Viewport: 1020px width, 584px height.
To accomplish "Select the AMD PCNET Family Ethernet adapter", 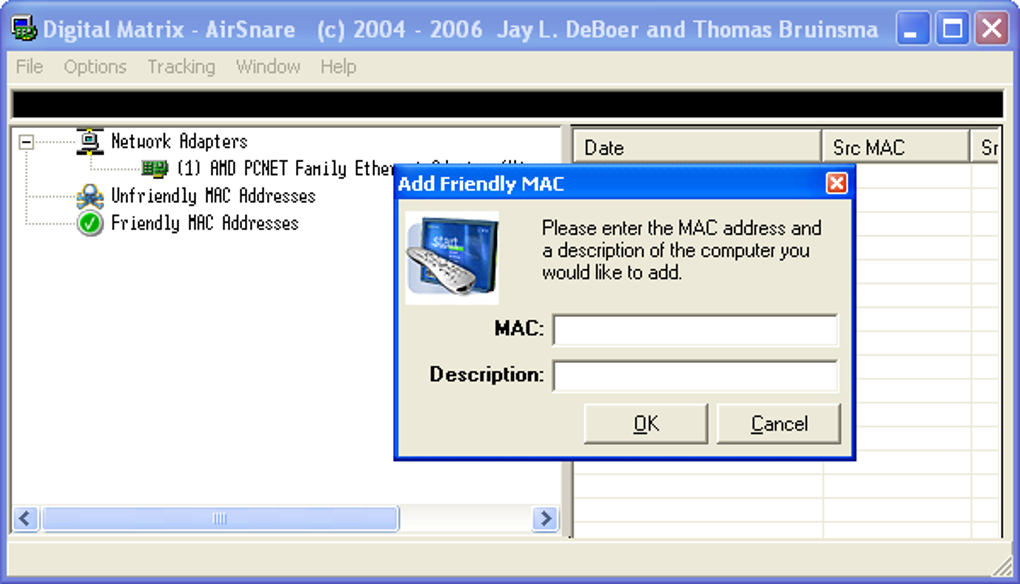I will pos(286,169).
